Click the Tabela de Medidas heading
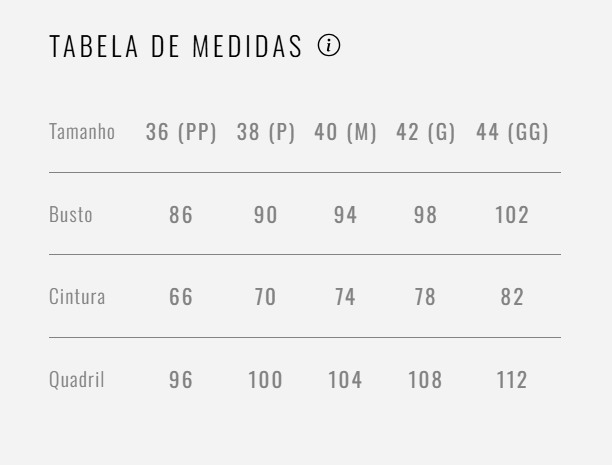Screen dimensions: 612x465 click(x=176, y=47)
